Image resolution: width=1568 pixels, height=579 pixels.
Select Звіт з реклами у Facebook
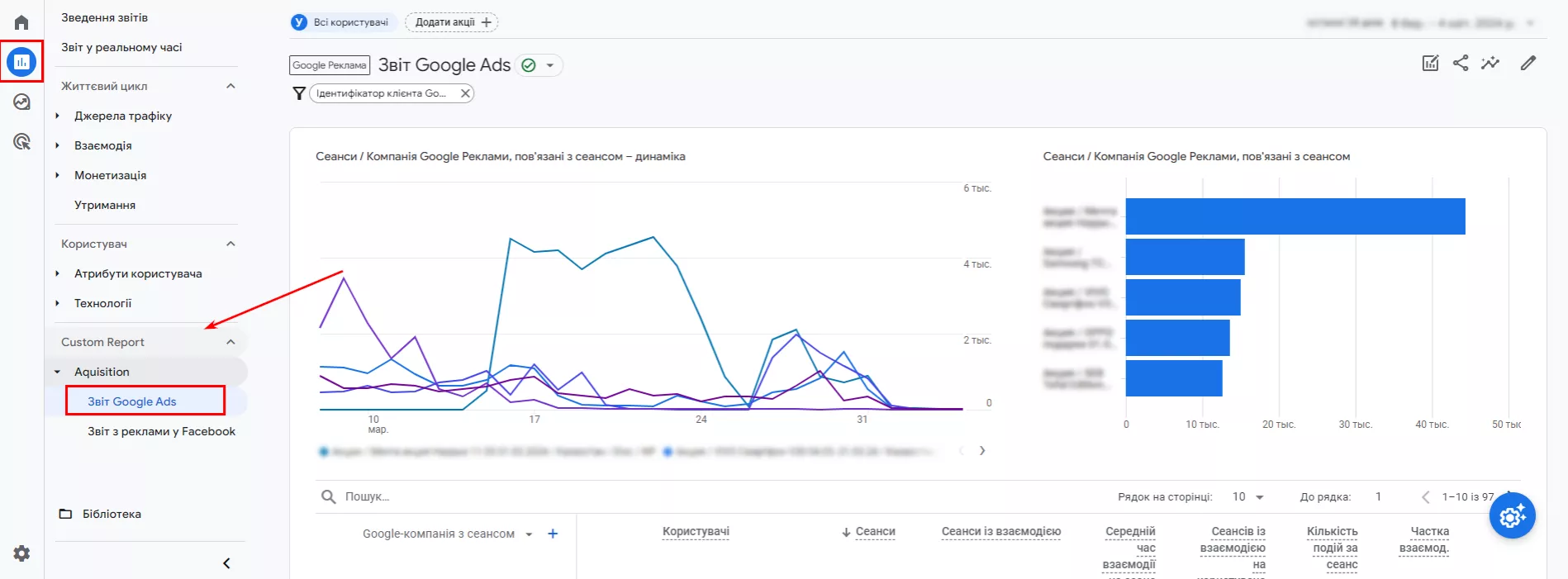pyautogui.click(x=161, y=431)
